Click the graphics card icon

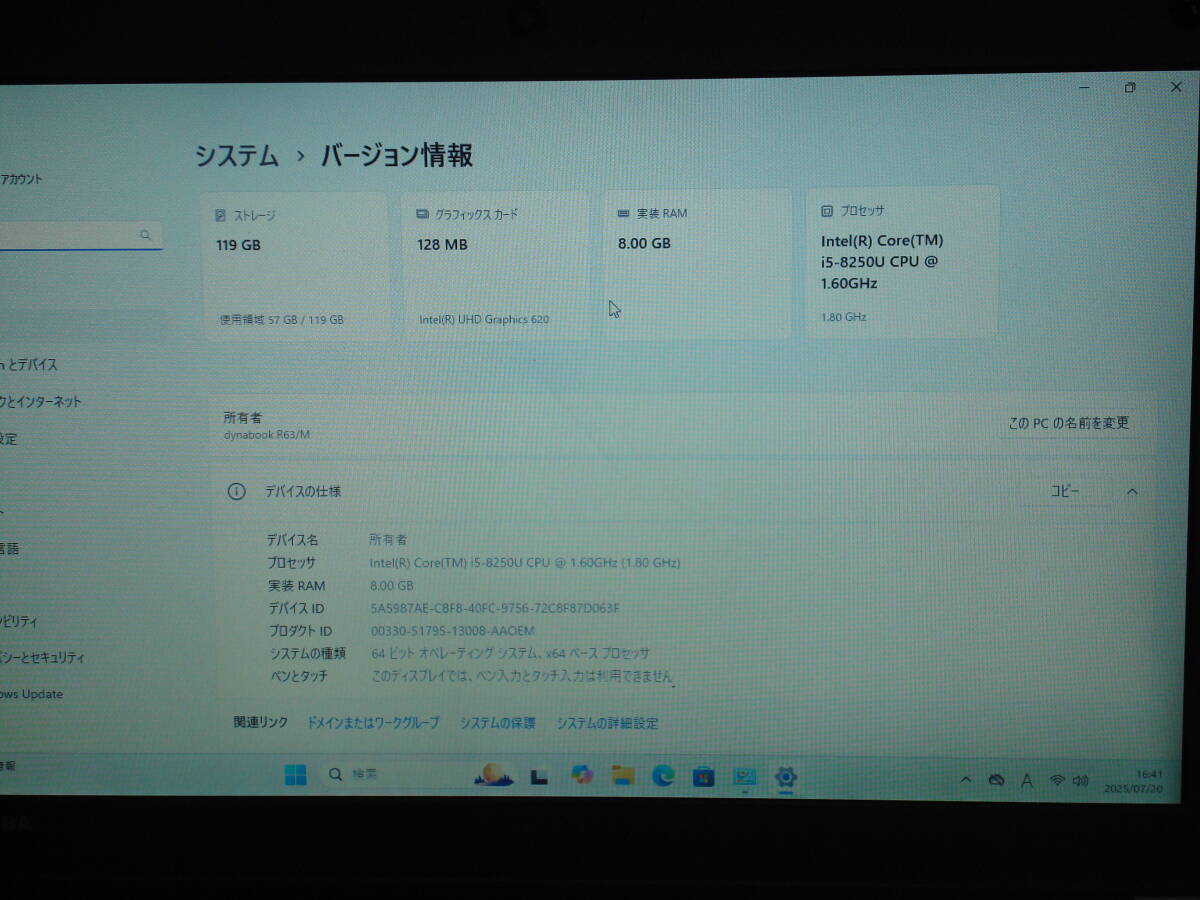[x=422, y=214]
